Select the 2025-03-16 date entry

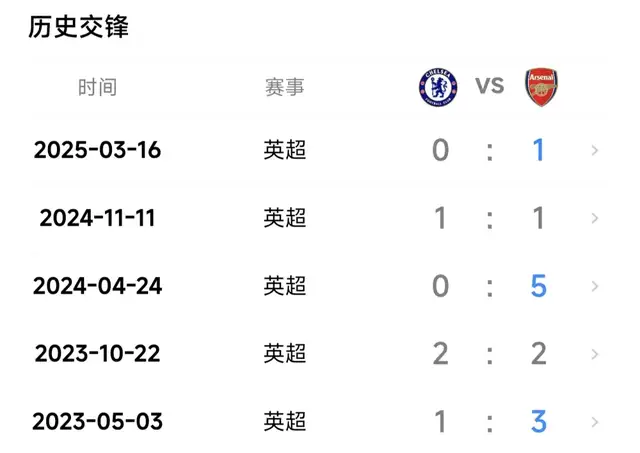97,151
